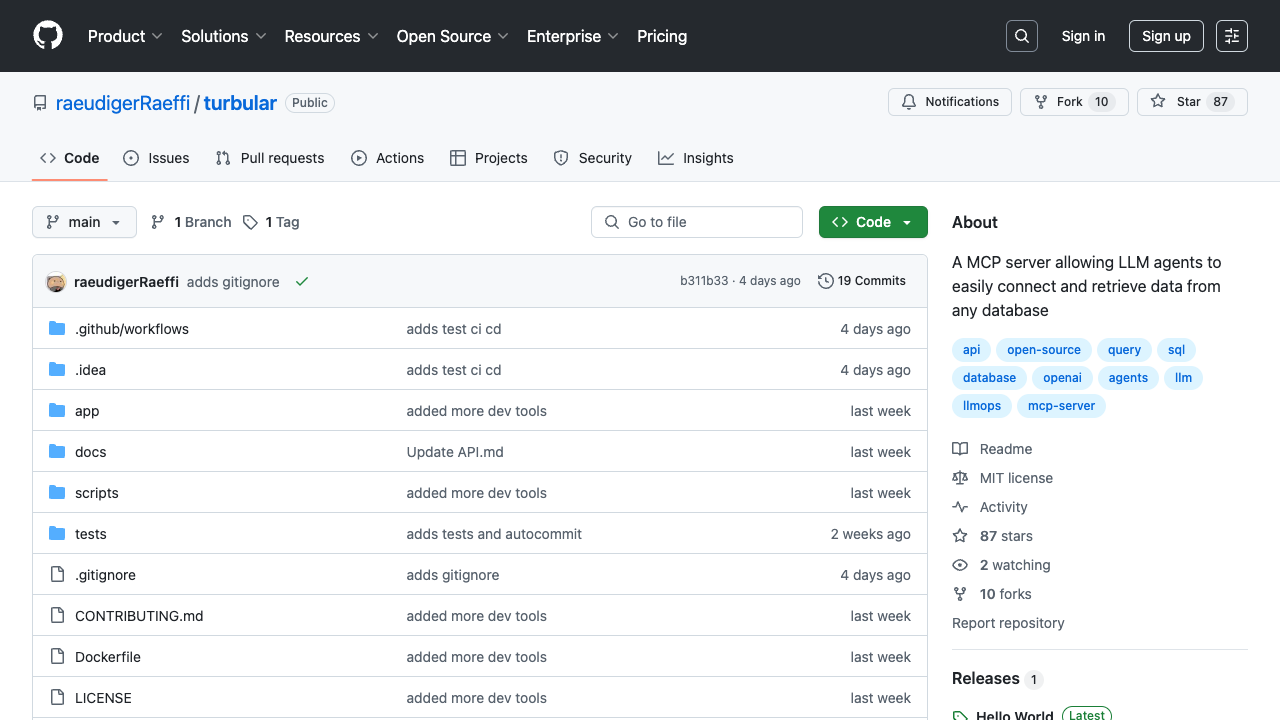Click the eye icon beside 2 watching
Viewport: 1280px width, 720px height.
click(960, 565)
